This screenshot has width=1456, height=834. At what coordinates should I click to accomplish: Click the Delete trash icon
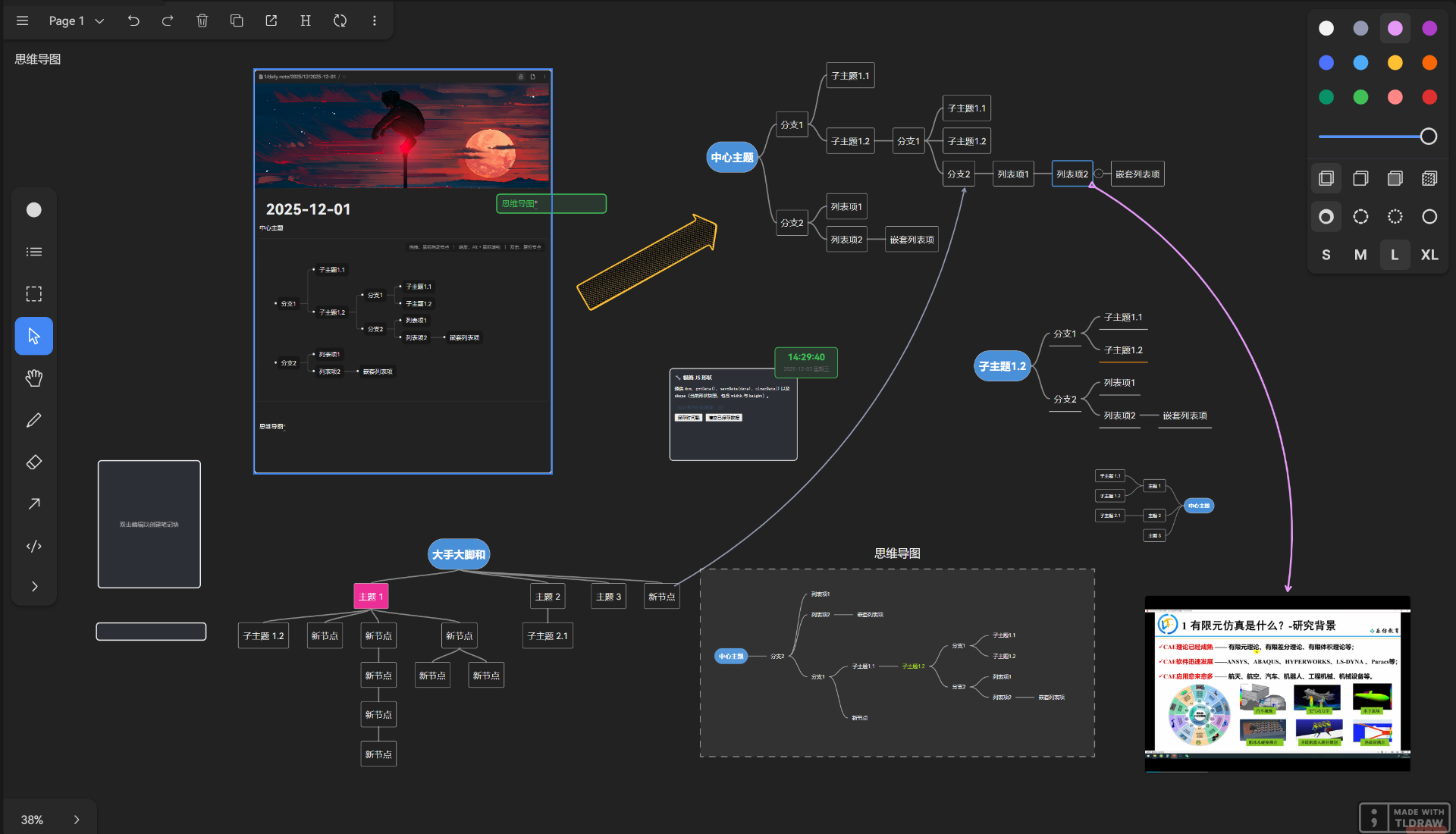[x=202, y=20]
